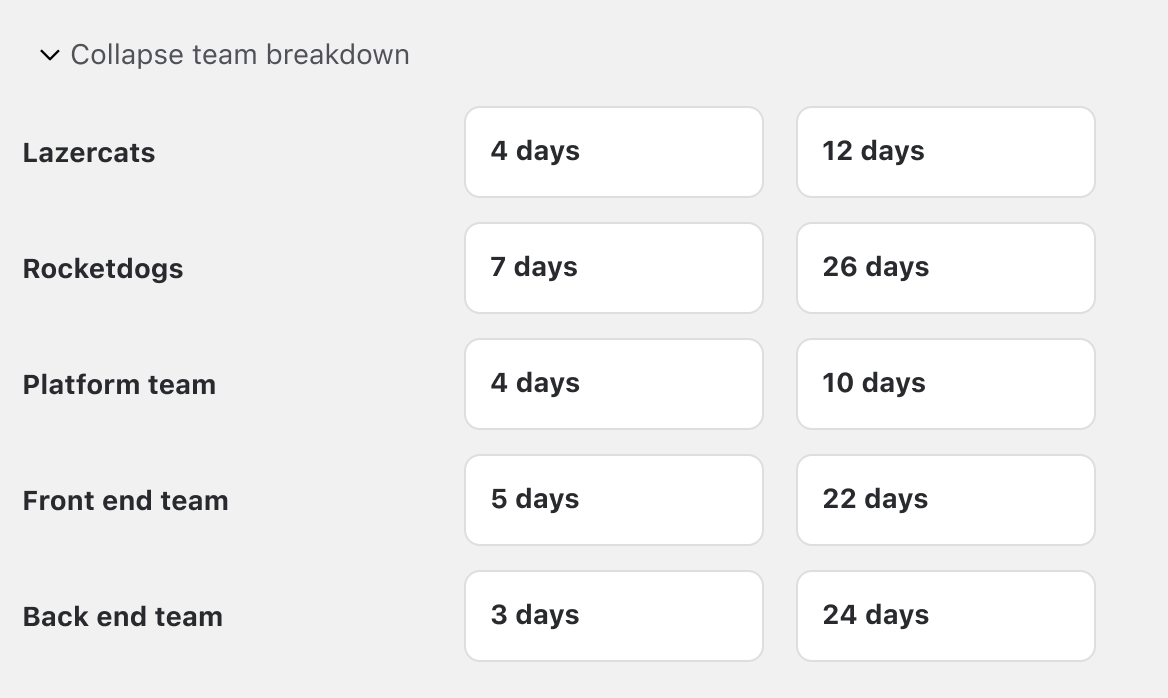Select the Rocketdogs team name
The width and height of the screenshot is (1168, 698).
(102, 268)
